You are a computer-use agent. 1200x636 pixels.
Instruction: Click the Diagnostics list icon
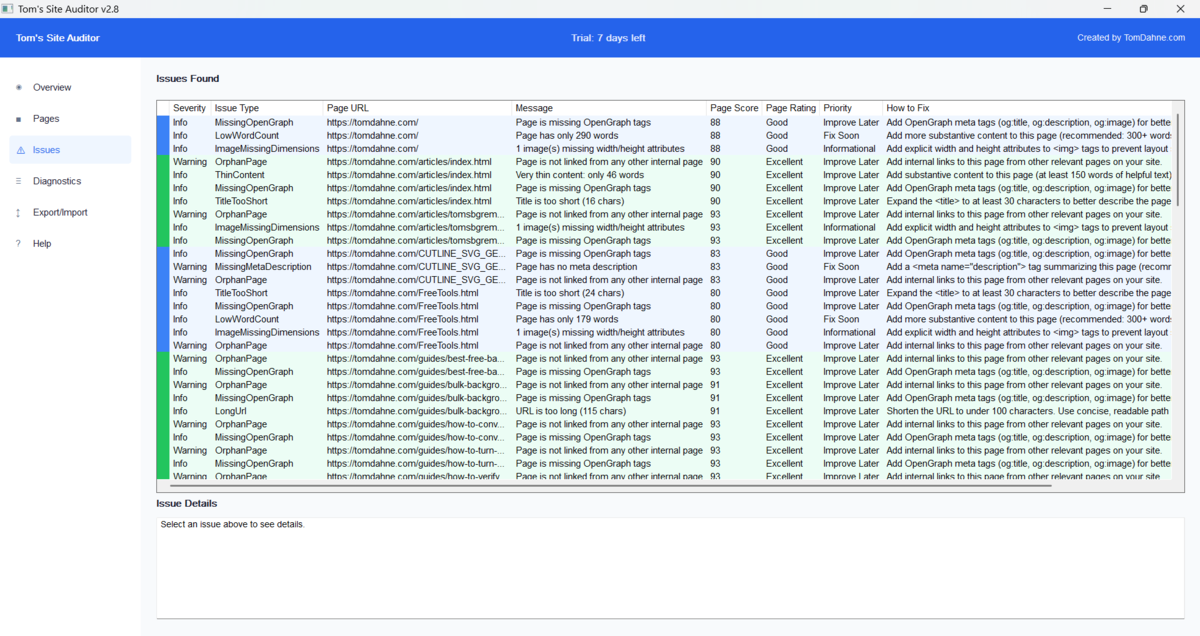[x=17, y=181]
